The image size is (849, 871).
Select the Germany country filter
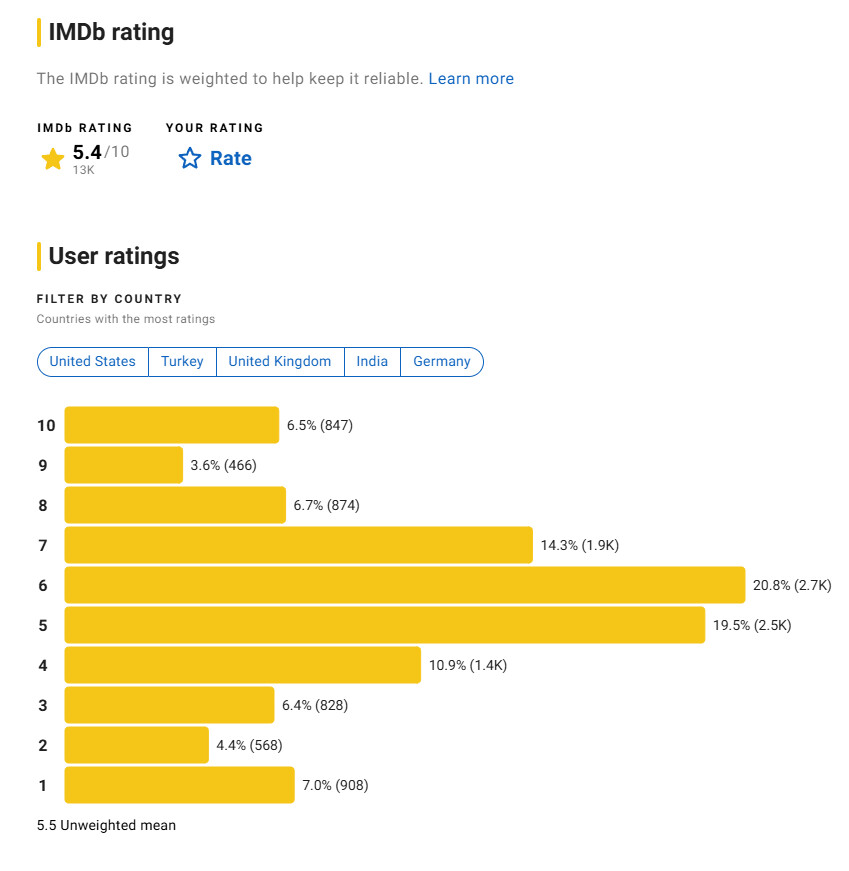pos(441,362)
